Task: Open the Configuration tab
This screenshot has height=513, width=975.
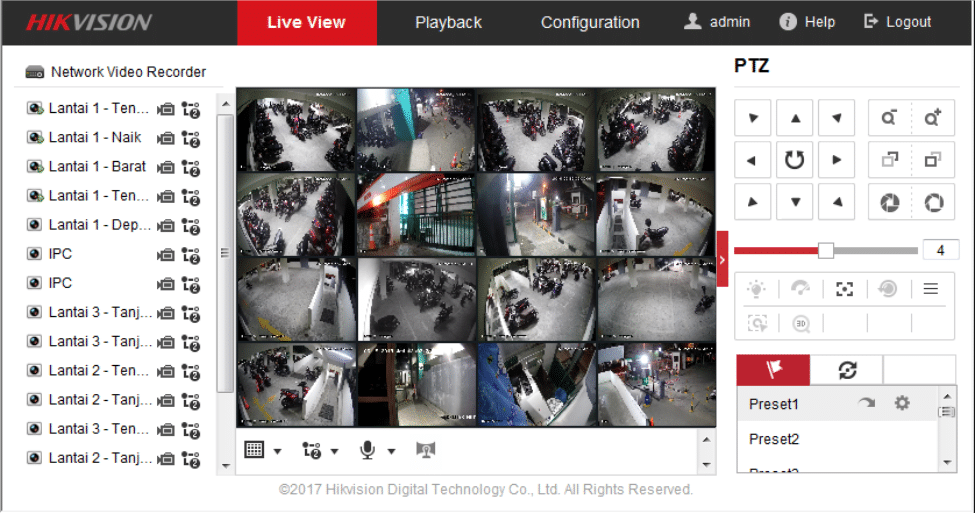Action: pyautogui.click(x=589, y=22)
